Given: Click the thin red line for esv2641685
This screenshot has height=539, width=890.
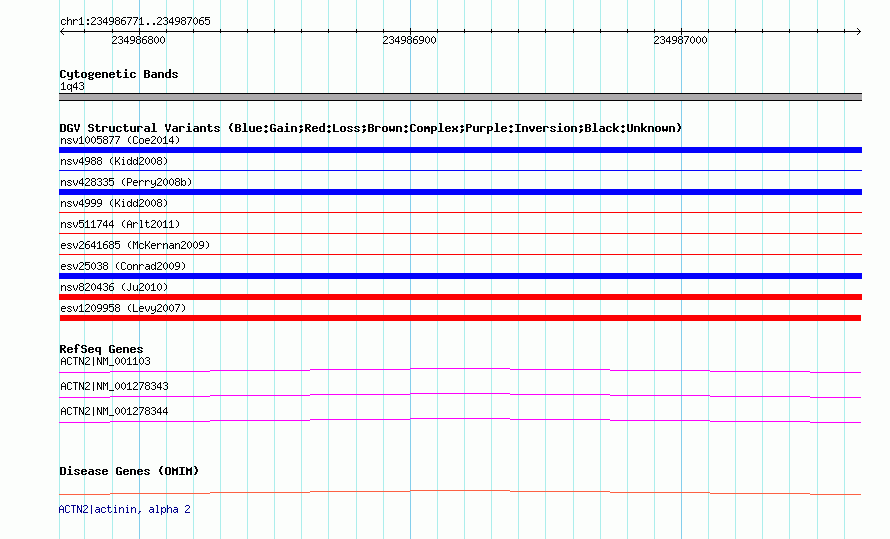Looking at the screenshot, I should (460, 254).
